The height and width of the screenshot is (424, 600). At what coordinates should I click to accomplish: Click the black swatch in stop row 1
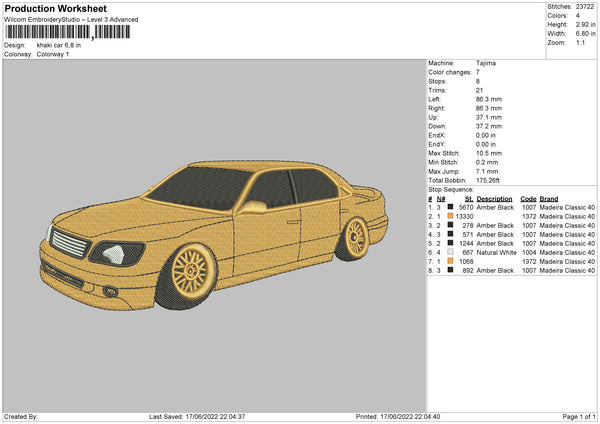point(450,207)
